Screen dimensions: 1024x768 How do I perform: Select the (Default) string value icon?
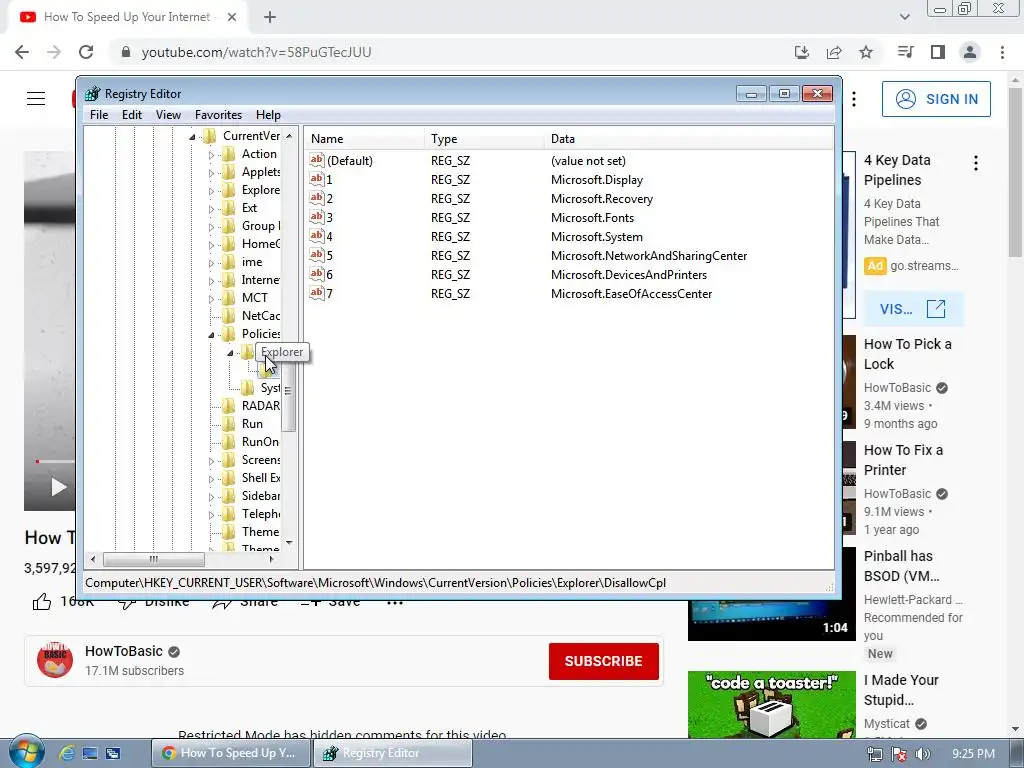point(317,160)
